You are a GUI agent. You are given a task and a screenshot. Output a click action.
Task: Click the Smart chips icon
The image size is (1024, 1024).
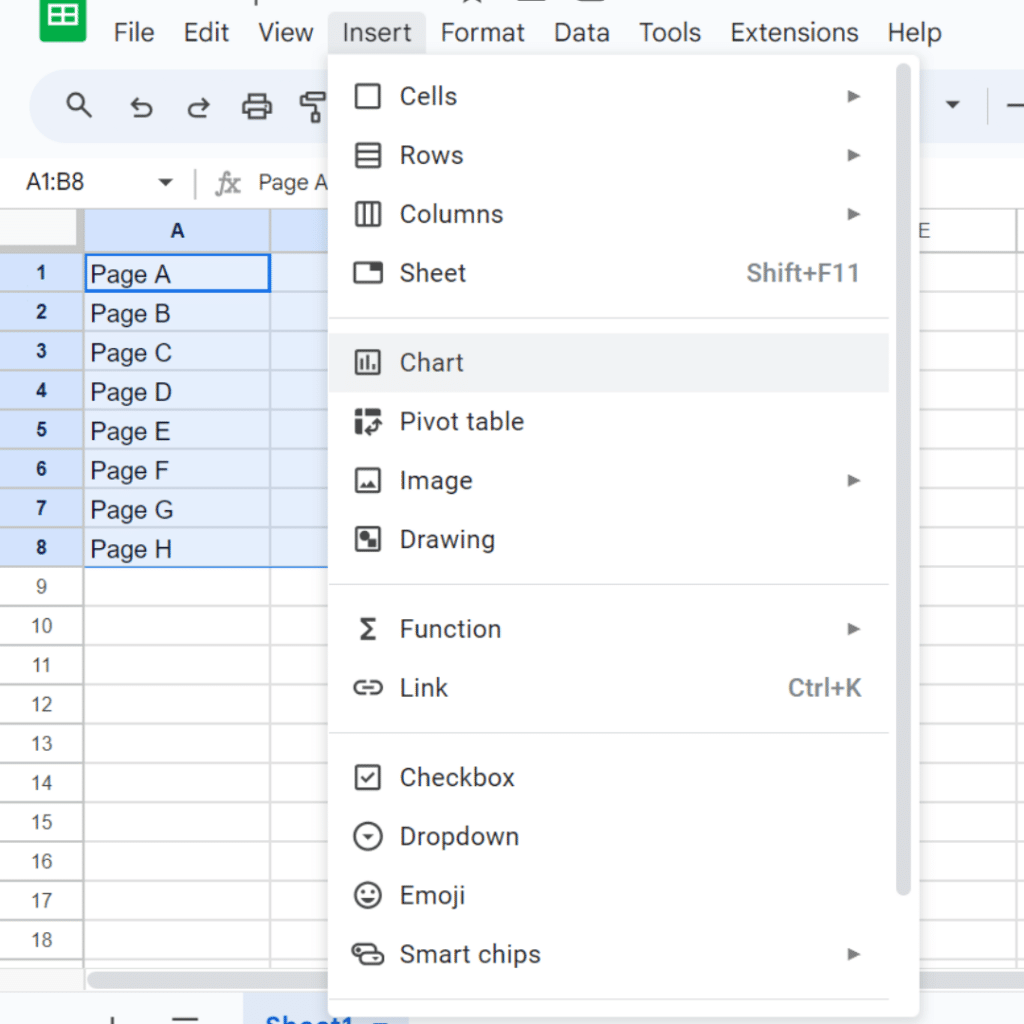(368, 954)
